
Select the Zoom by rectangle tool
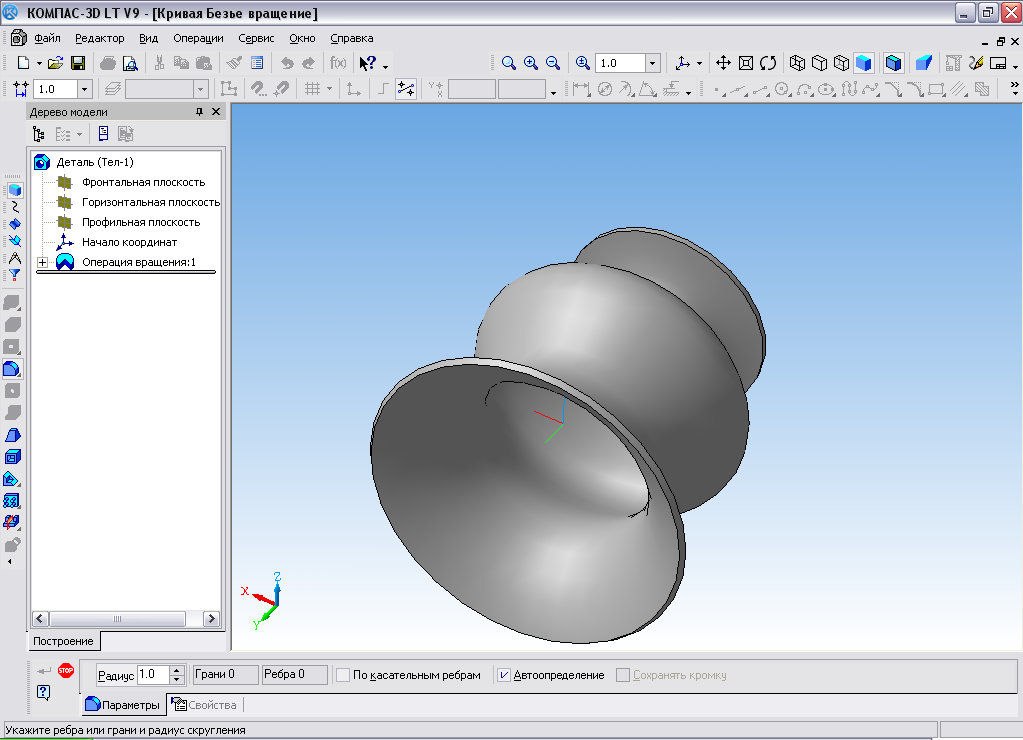[x=508, y=62]
